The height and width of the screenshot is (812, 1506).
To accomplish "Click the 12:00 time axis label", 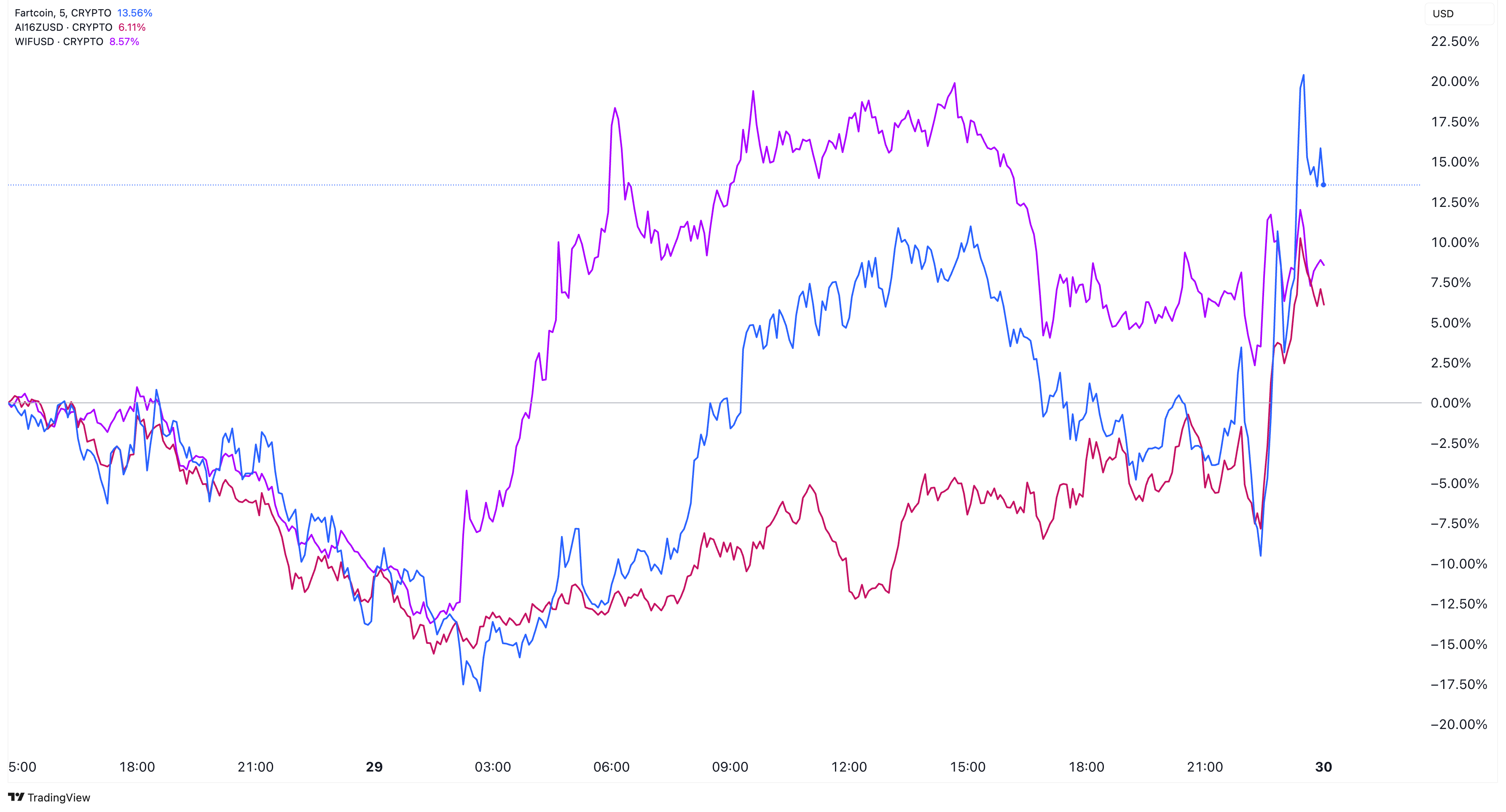I will (x=848, y=766).
